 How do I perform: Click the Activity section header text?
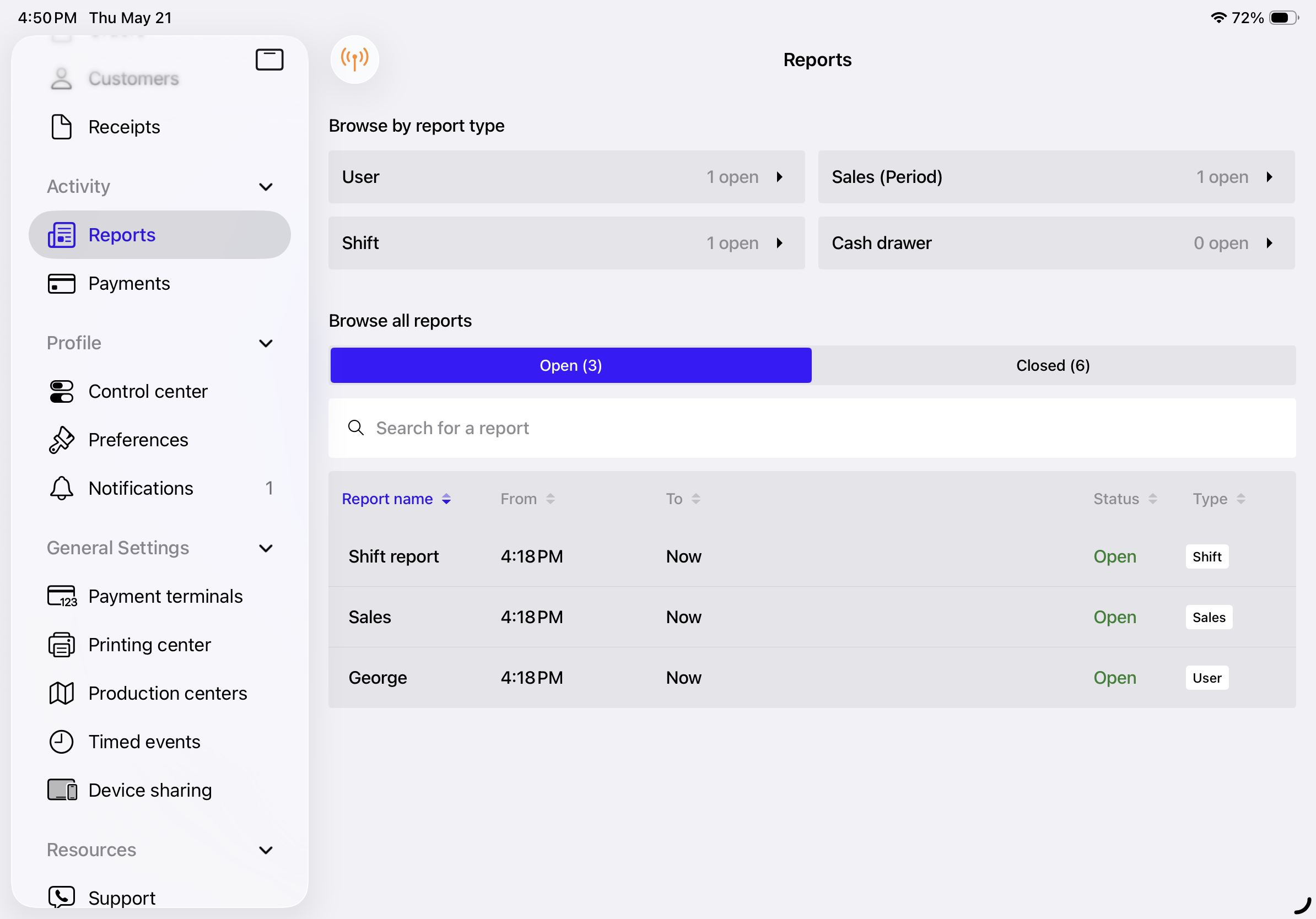(x=78, y=187)
